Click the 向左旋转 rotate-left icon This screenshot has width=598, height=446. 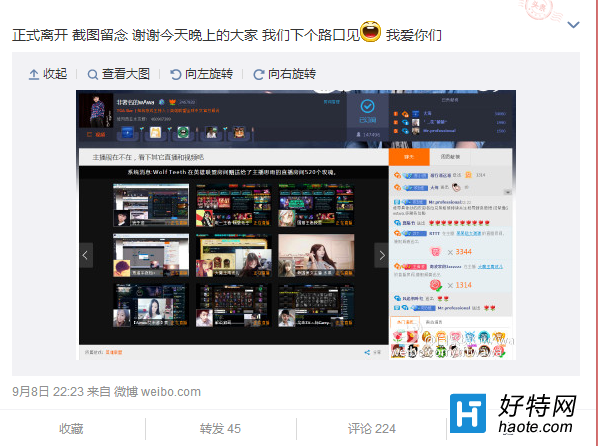(x=175, y=74)
